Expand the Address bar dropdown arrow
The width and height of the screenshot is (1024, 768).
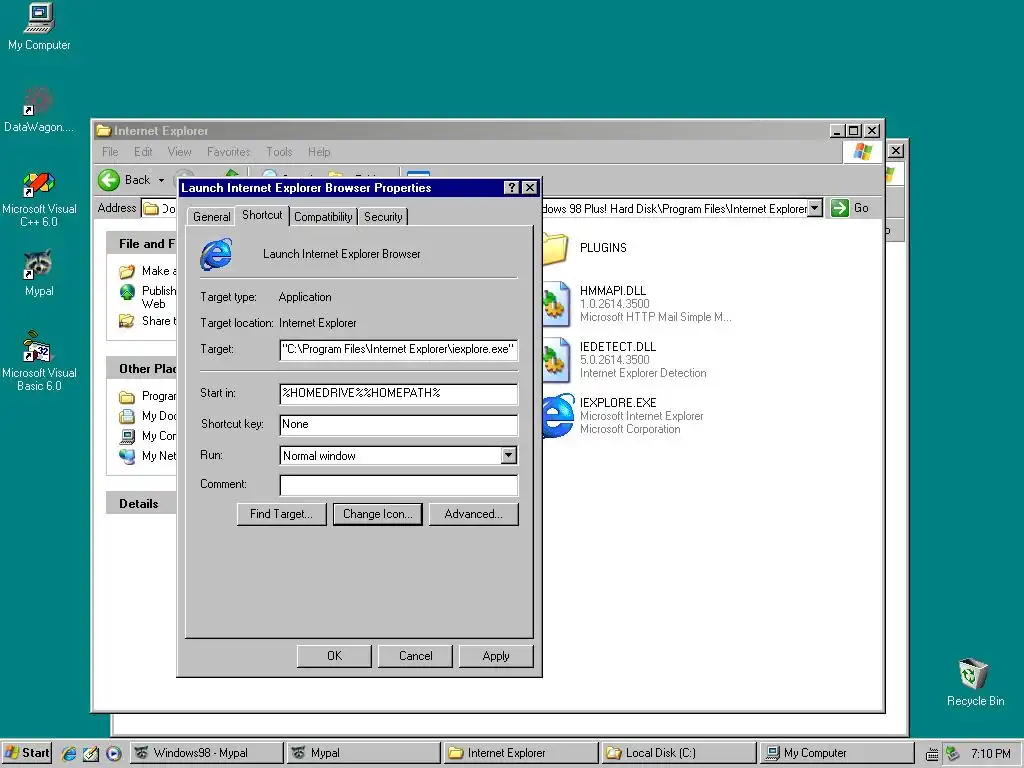(815, 208)
